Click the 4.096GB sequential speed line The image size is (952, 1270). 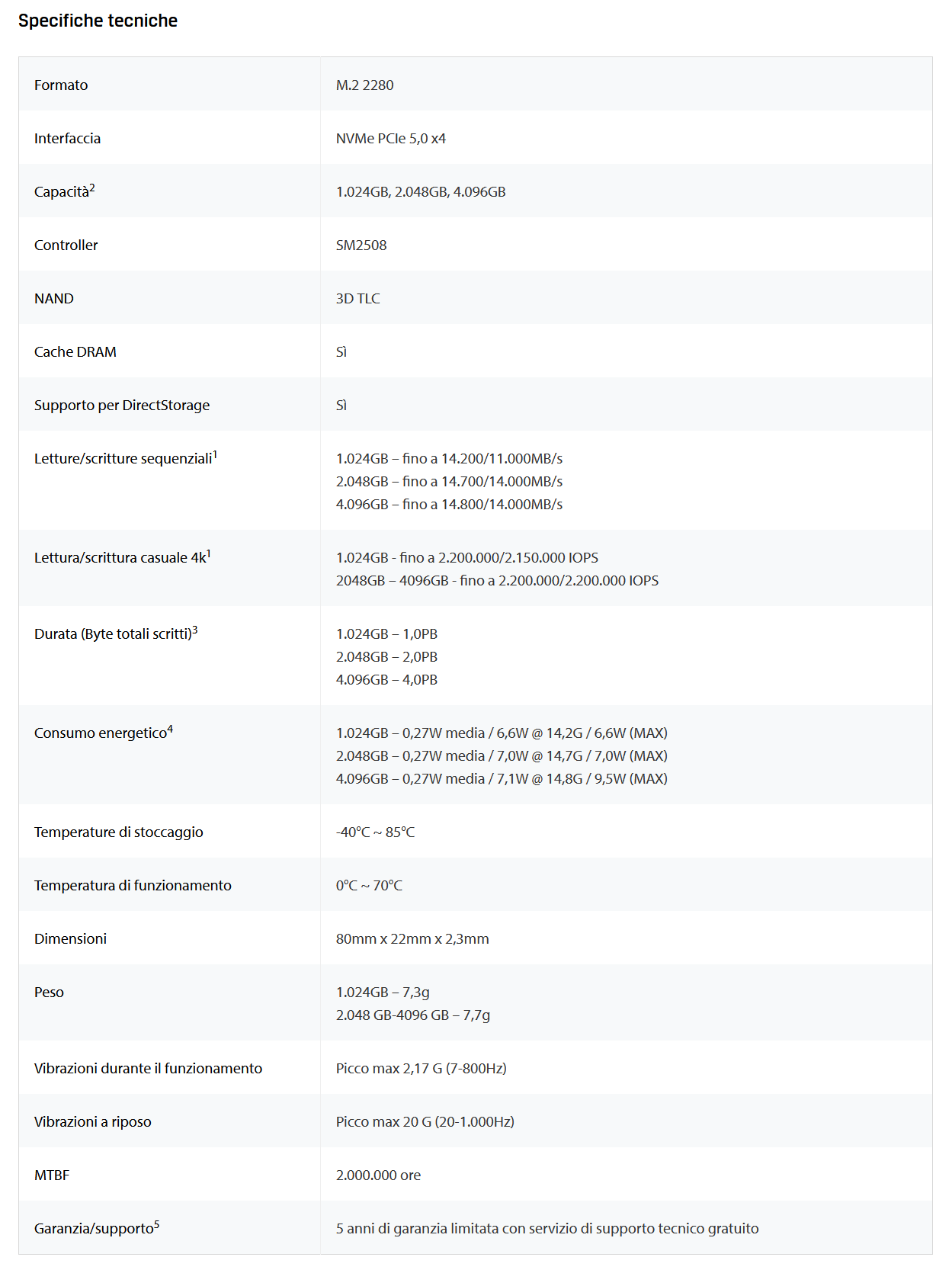(x=449, y=505)
